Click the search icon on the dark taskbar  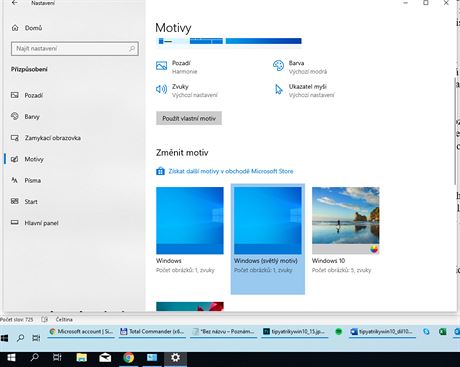click(34, 358)
